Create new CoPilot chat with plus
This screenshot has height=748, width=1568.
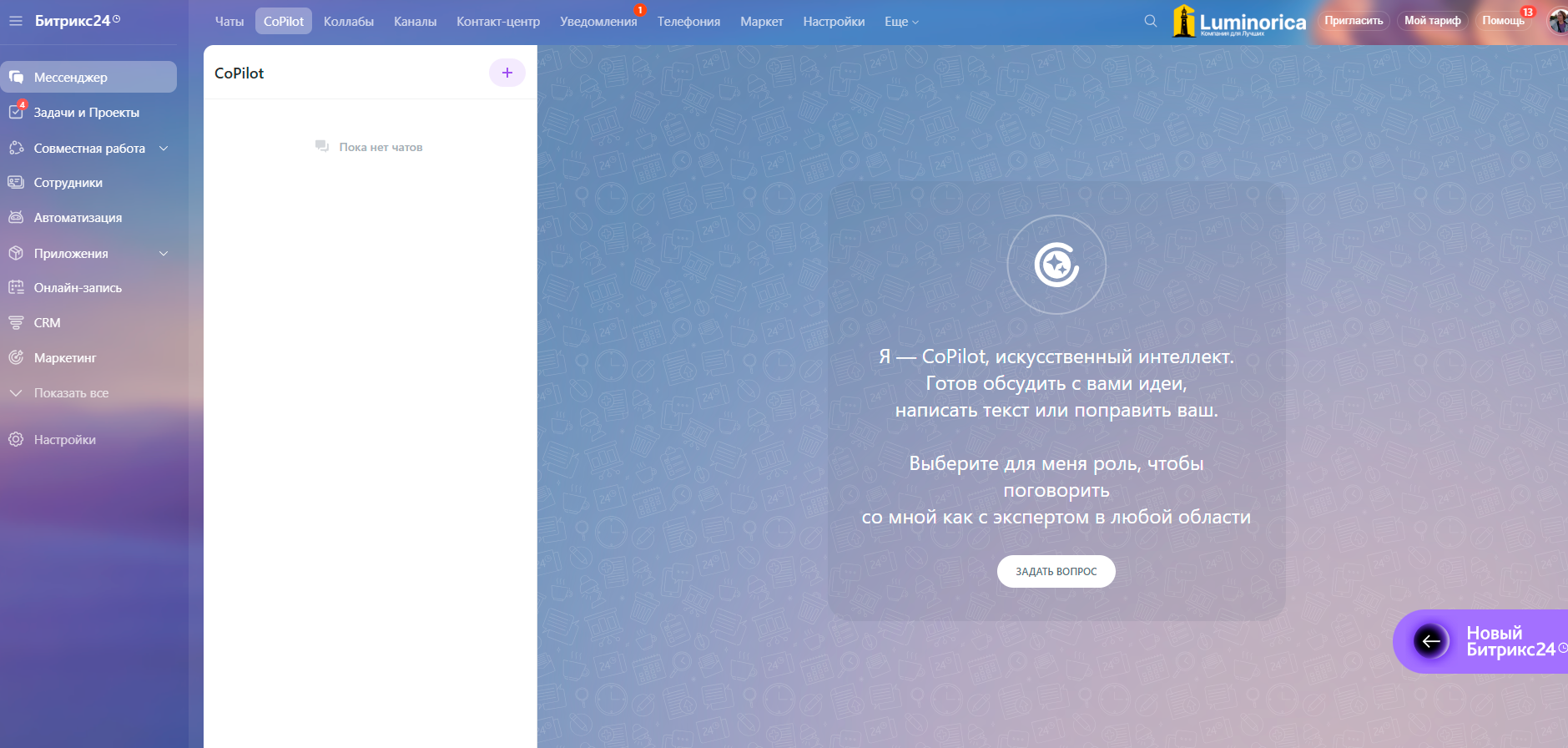pos(507,73)
